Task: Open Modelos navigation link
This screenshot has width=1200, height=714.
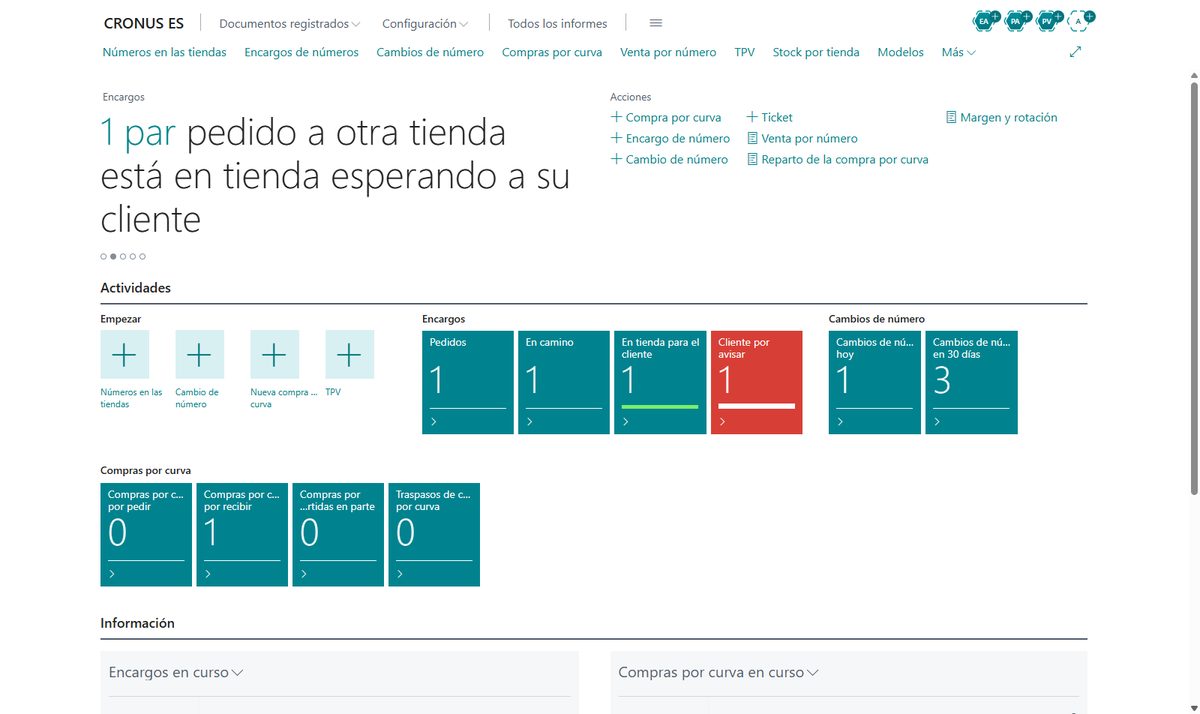Action: coord(901,52)
